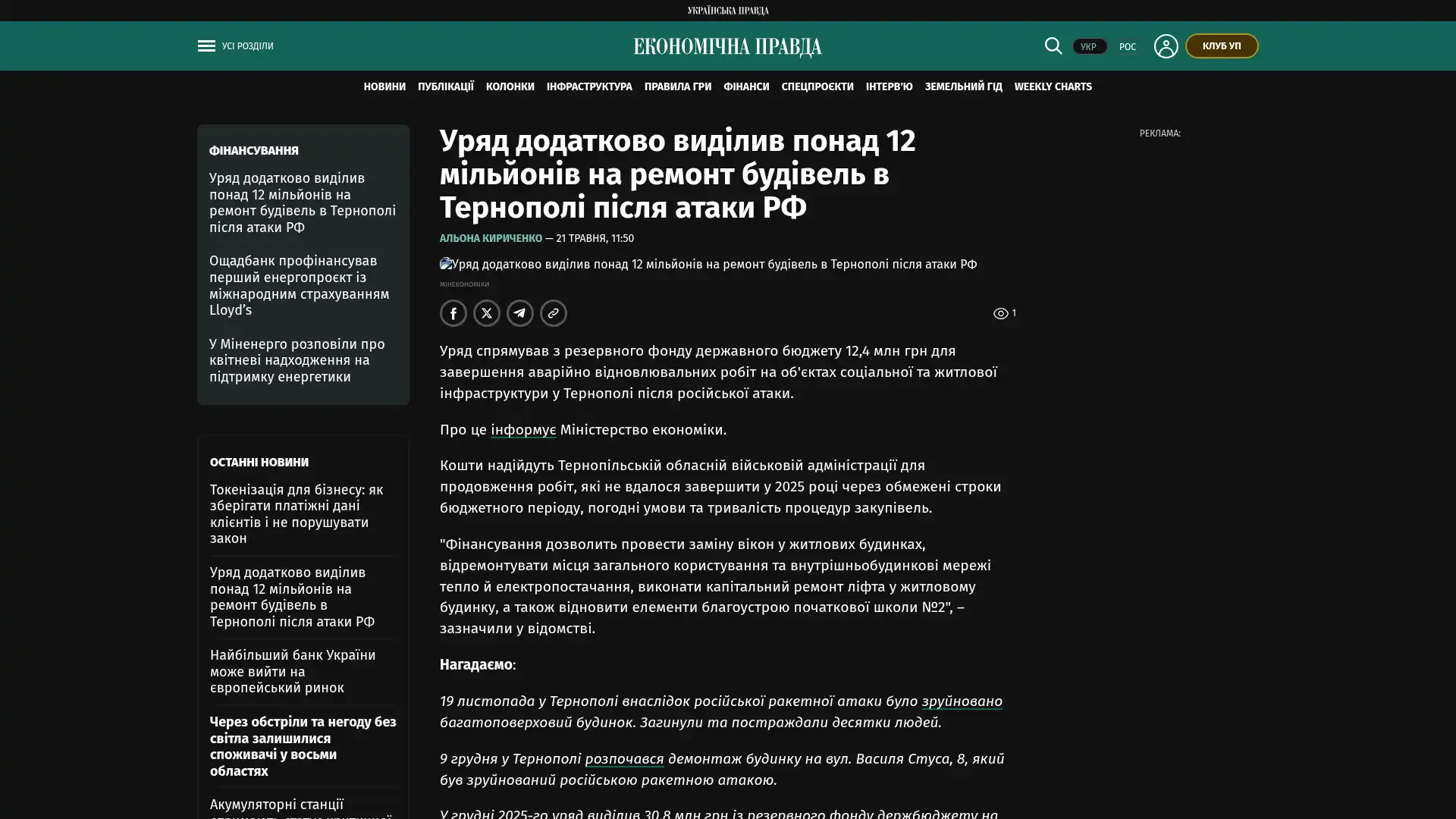Share article on X (Twitter)
The height and width of the screenshot is (819, 1456).
point(487,313)
